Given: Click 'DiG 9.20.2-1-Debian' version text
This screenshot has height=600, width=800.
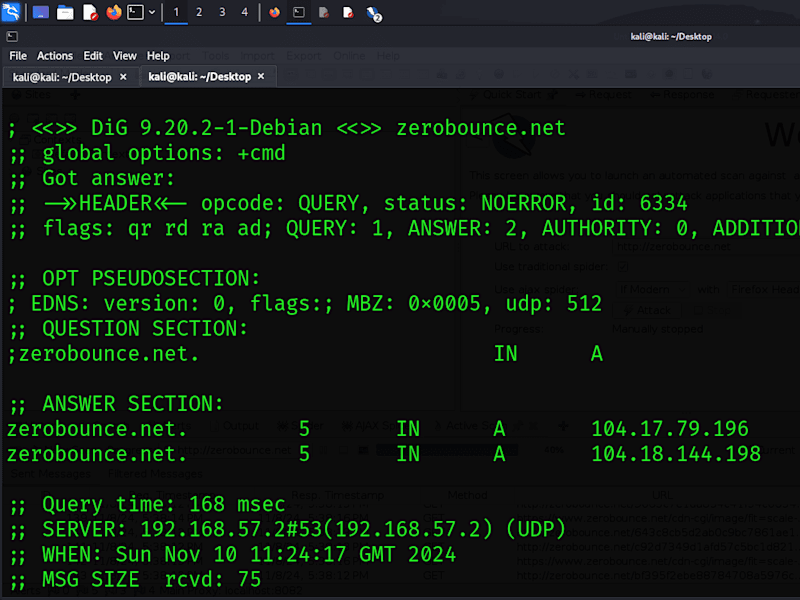Looking at the screenshot, I should click(x=206, y=128).
